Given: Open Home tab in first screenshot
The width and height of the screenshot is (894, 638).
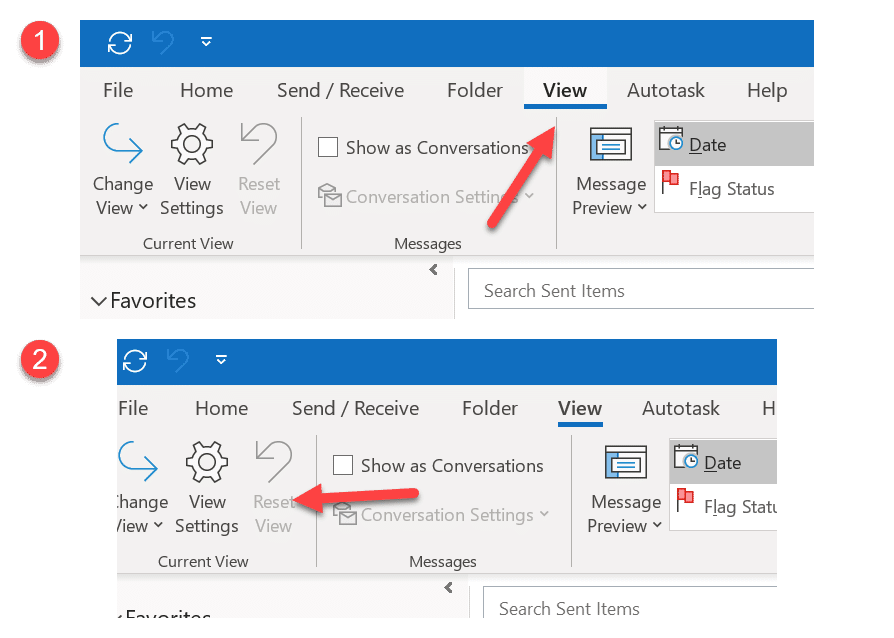Looking at the screenshot, I should (x=206, y=90).
